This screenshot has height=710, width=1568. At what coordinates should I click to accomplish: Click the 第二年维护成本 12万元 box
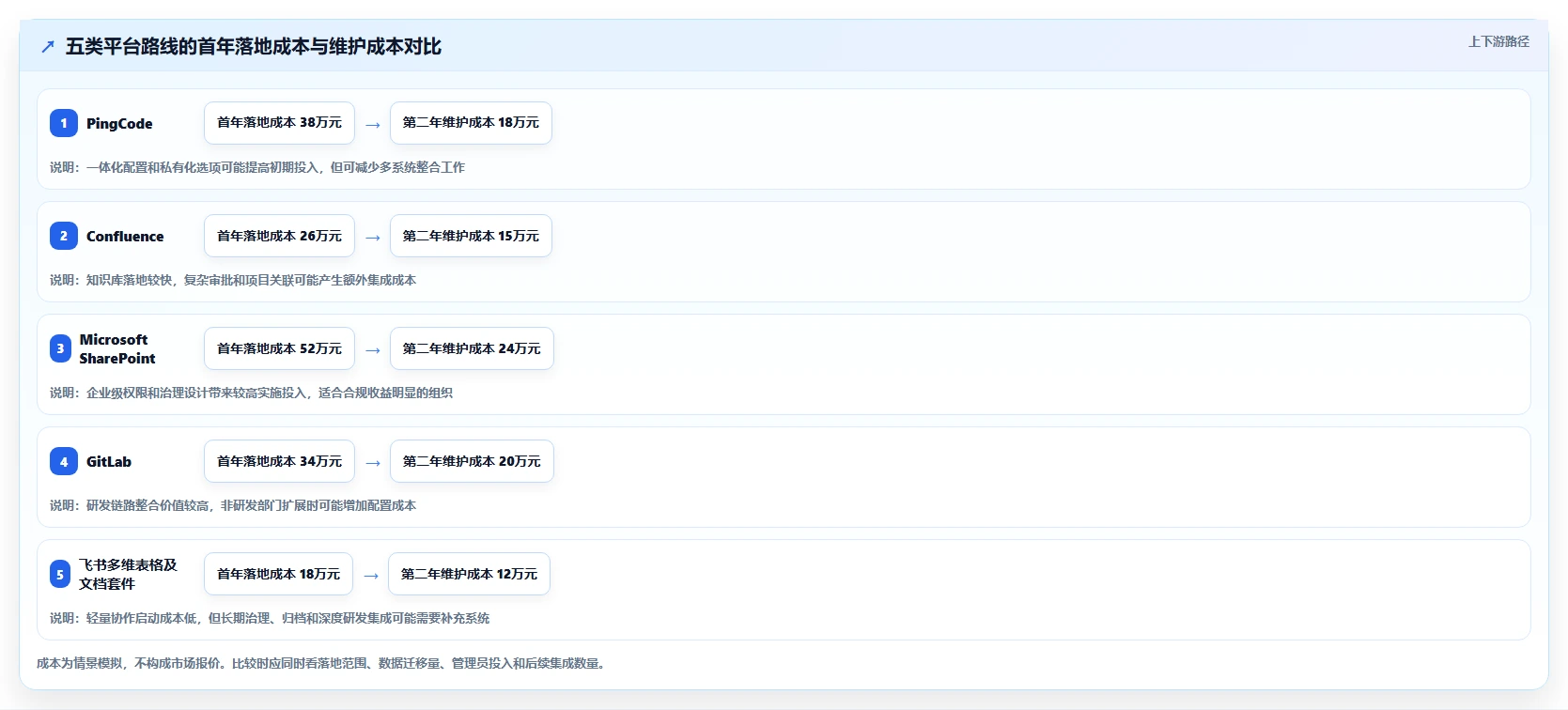pos(469,574)
